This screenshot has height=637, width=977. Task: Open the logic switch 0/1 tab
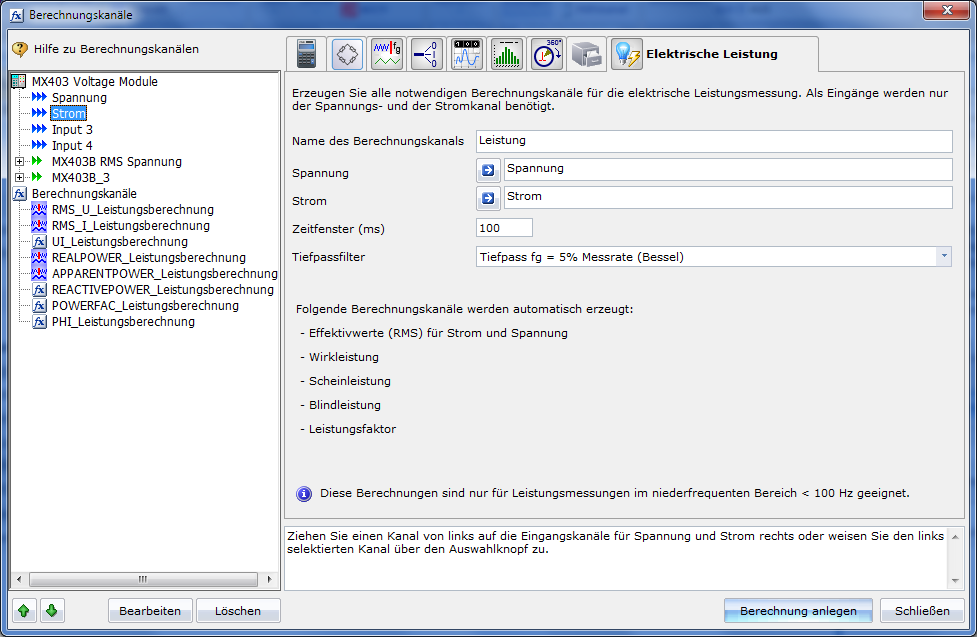click(x=427, y=54)
